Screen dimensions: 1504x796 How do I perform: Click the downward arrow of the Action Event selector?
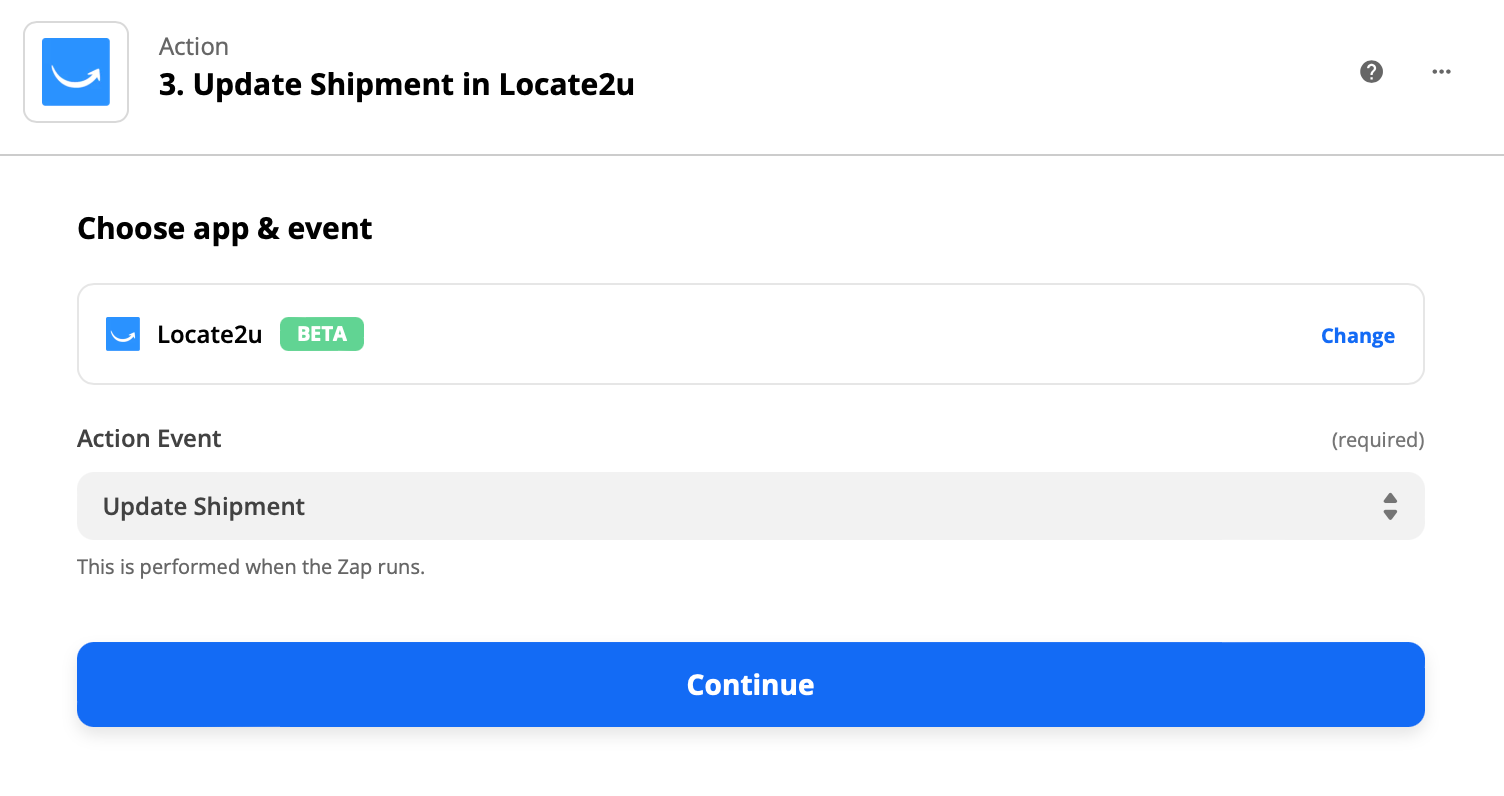tap(1390, 515)
